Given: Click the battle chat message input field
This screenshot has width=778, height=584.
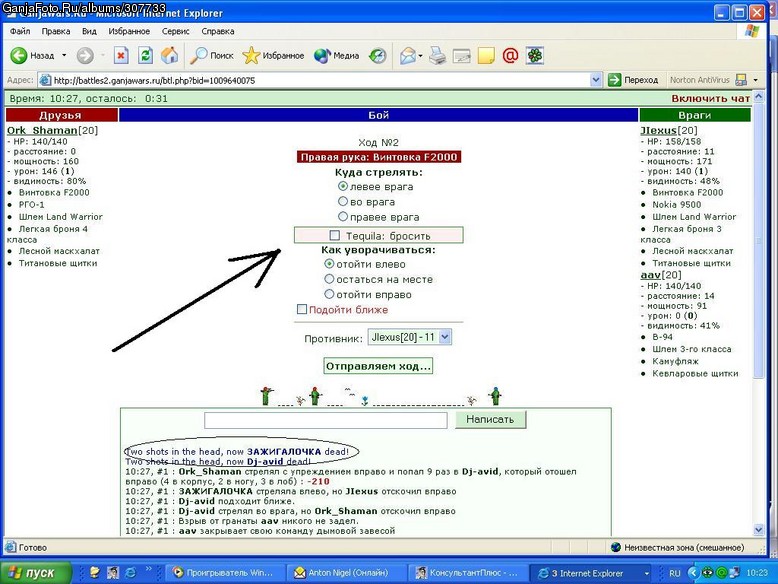Looking at the screenshot, I should coord(325,420).
